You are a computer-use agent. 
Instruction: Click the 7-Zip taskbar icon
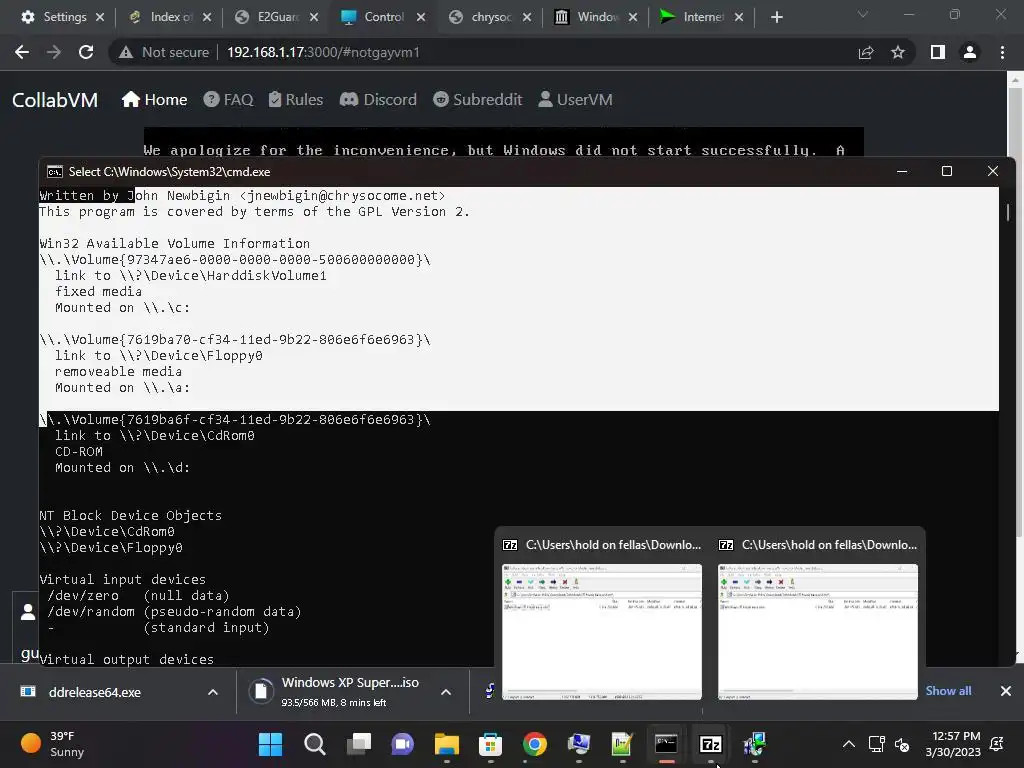pos(711,744)
